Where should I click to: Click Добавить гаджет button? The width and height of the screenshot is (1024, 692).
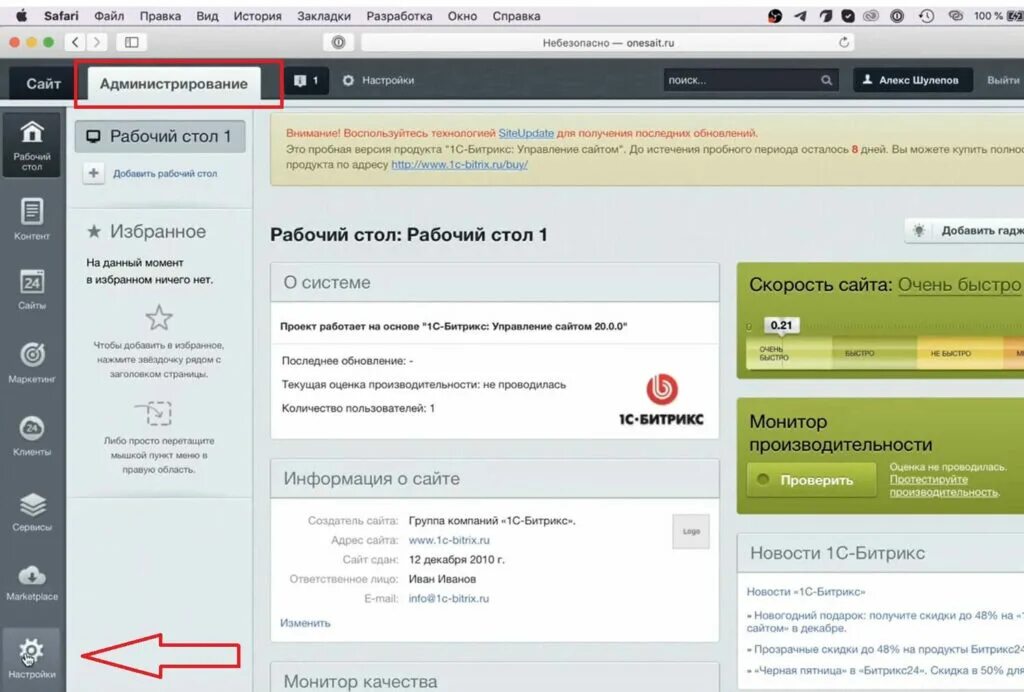(967, 230)
